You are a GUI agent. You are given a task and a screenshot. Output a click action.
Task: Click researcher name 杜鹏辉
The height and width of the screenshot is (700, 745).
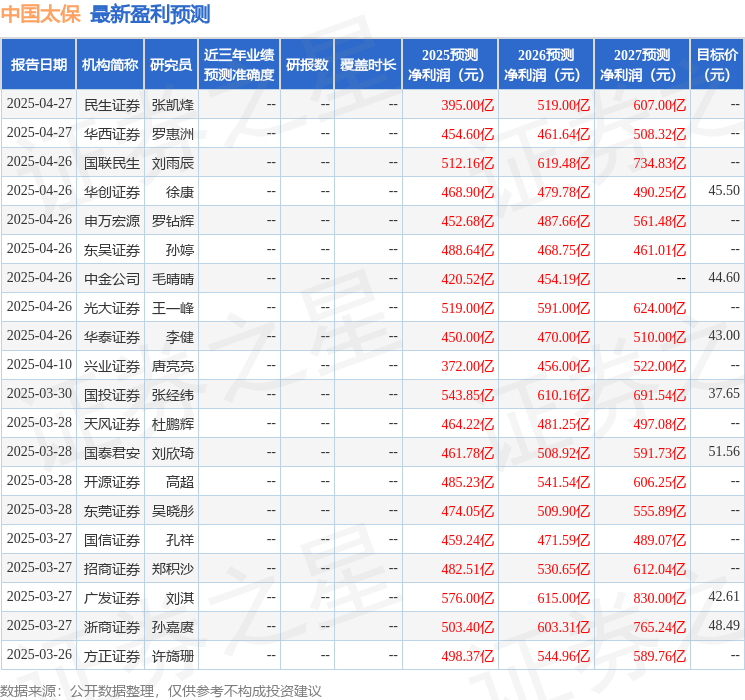coord(173,424)
